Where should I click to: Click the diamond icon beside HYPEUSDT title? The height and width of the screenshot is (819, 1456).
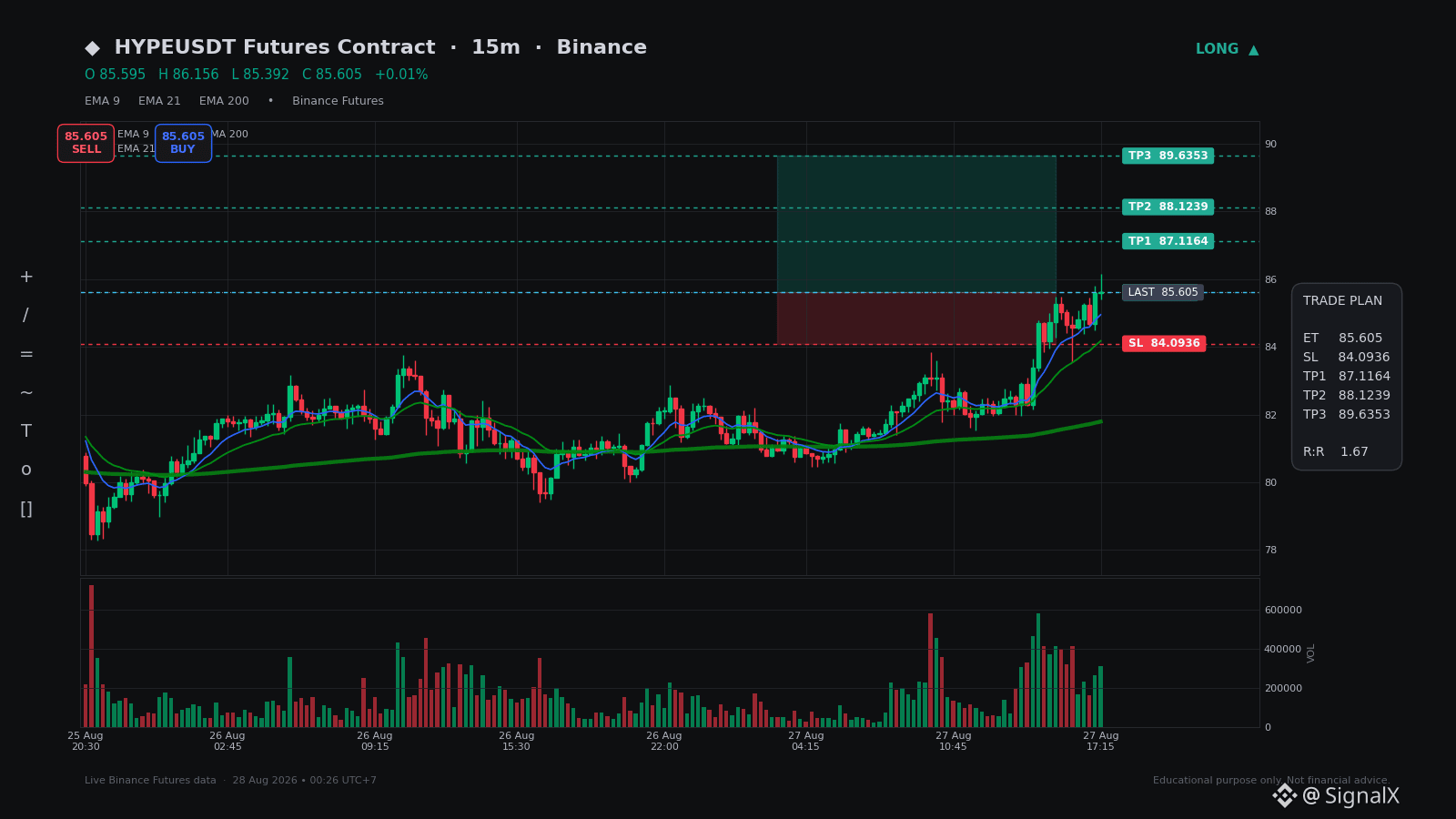coord(92,48)
